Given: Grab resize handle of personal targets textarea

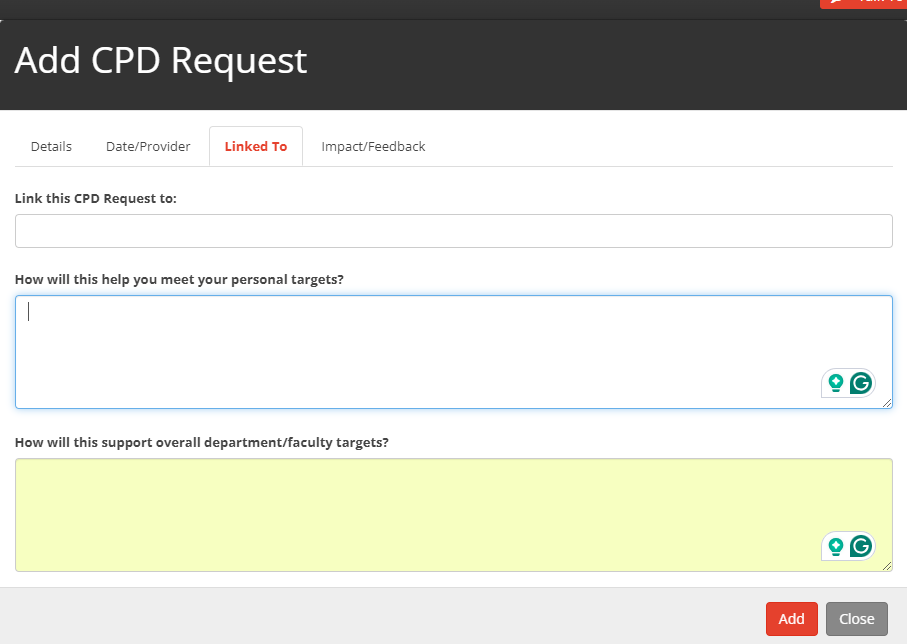Looking at the screenshot, I should click(887, 403).
